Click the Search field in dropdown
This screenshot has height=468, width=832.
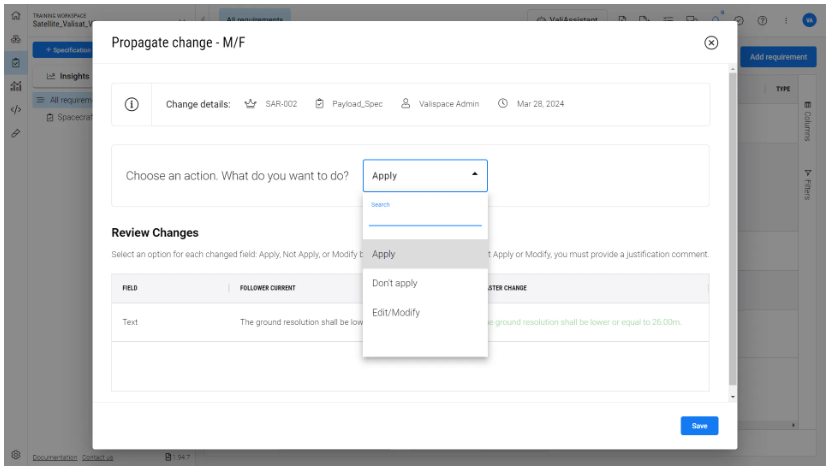[x=425, y=216]
